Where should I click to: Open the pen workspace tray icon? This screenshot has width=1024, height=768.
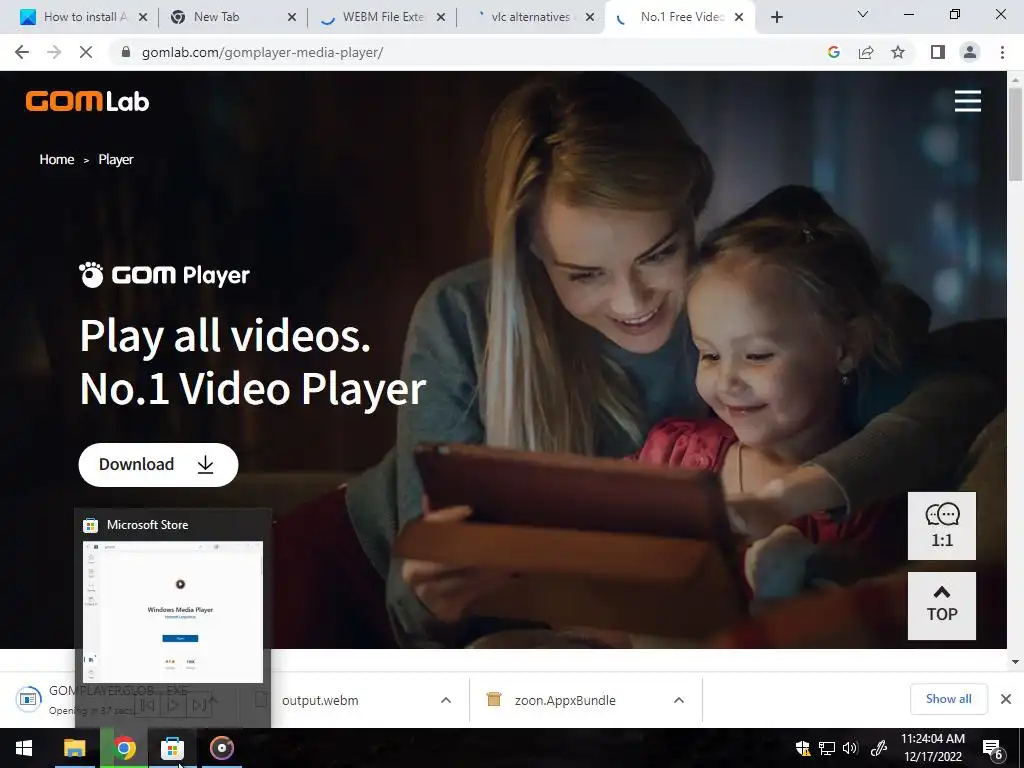[x=878, y=748]
